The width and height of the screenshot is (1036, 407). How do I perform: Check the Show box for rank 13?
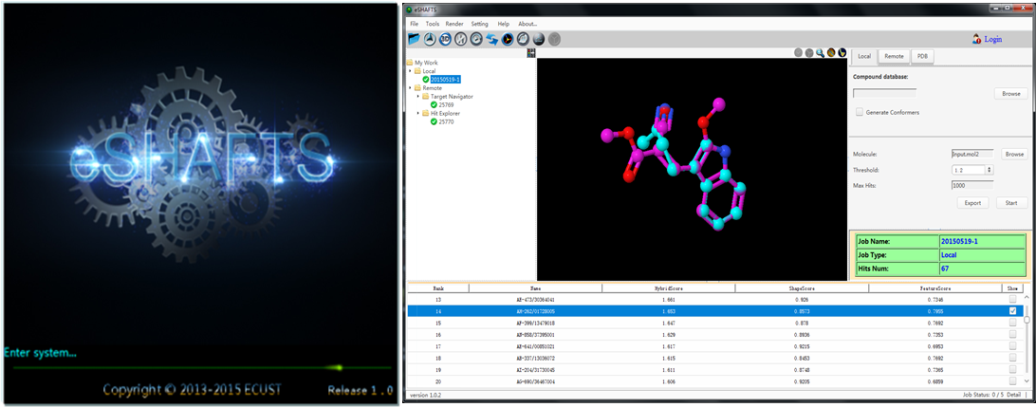click(1013, 299)
